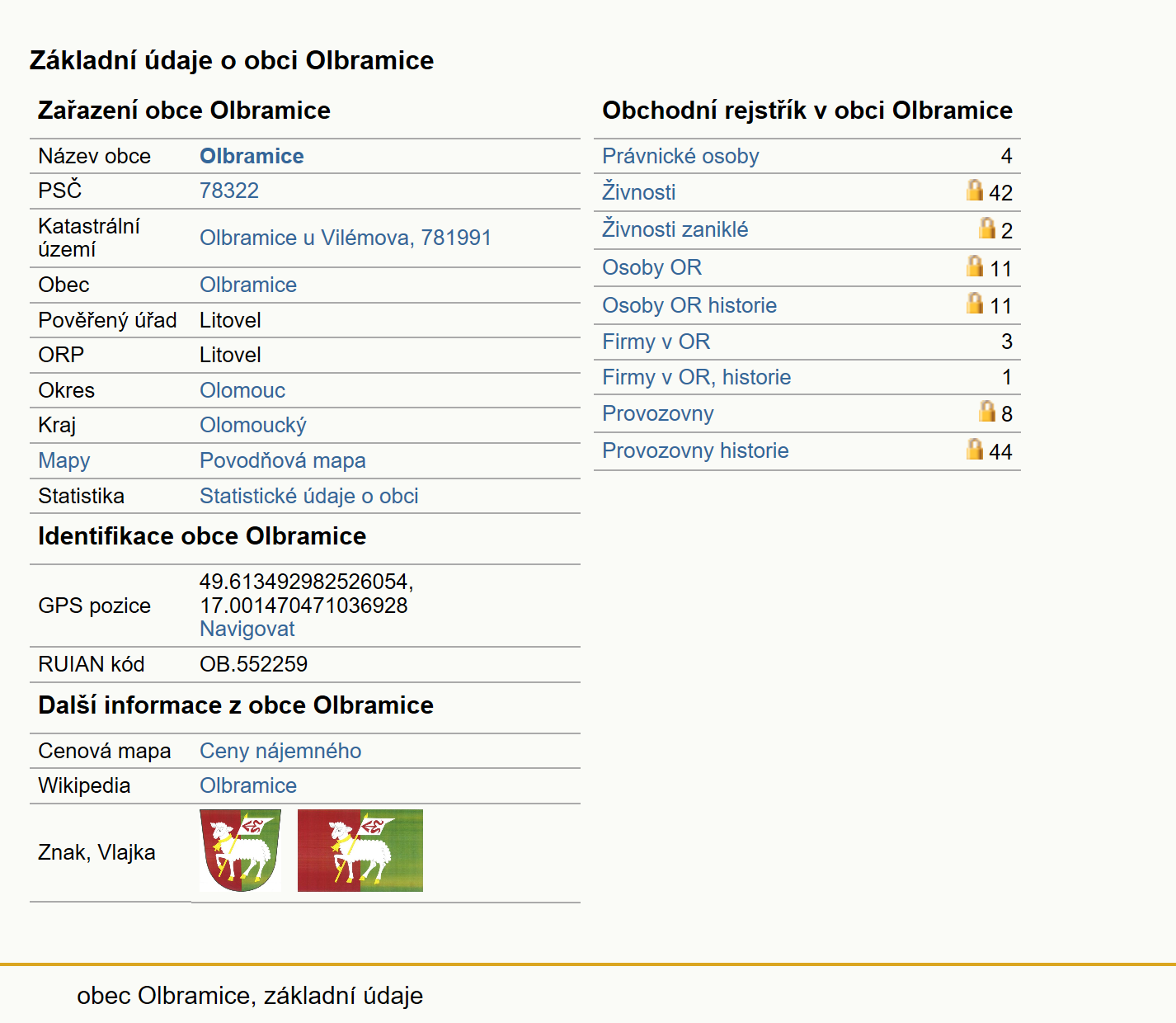Click the count 42 for Živnosti
Viewport: 1176px width, 1023px height.
coord(1000,193)
